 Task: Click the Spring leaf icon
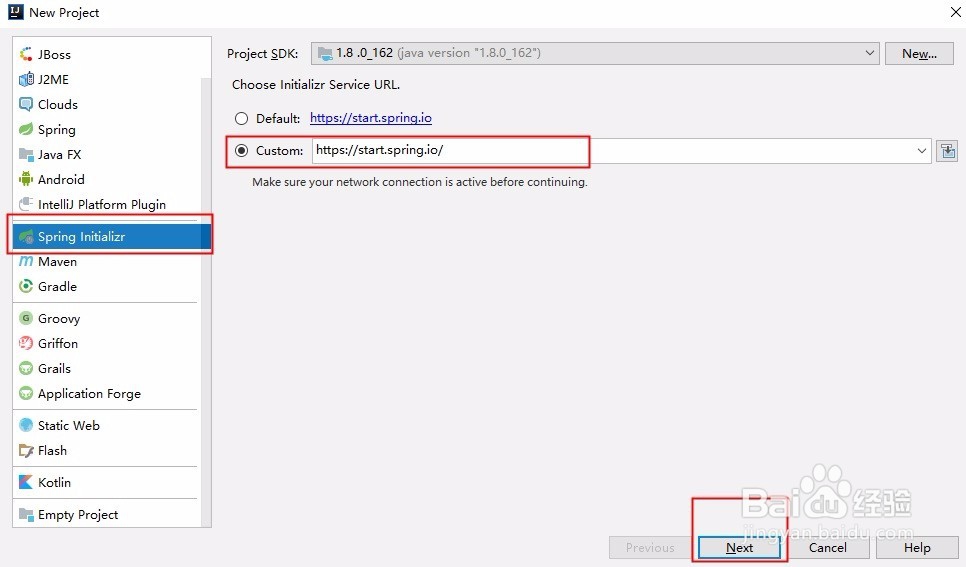(x=26, y=129)
